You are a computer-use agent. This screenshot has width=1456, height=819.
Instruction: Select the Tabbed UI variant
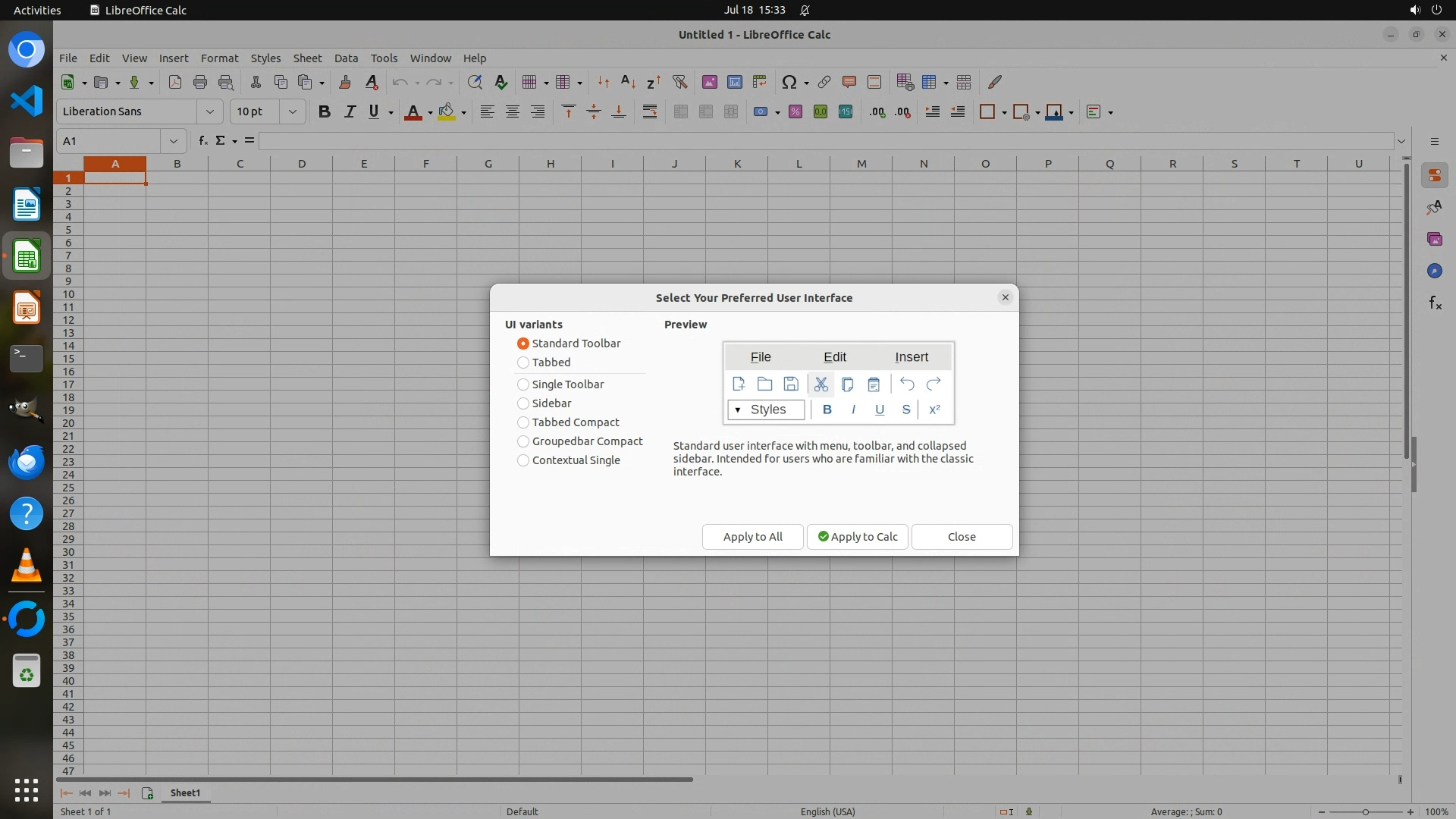point(523,362)
